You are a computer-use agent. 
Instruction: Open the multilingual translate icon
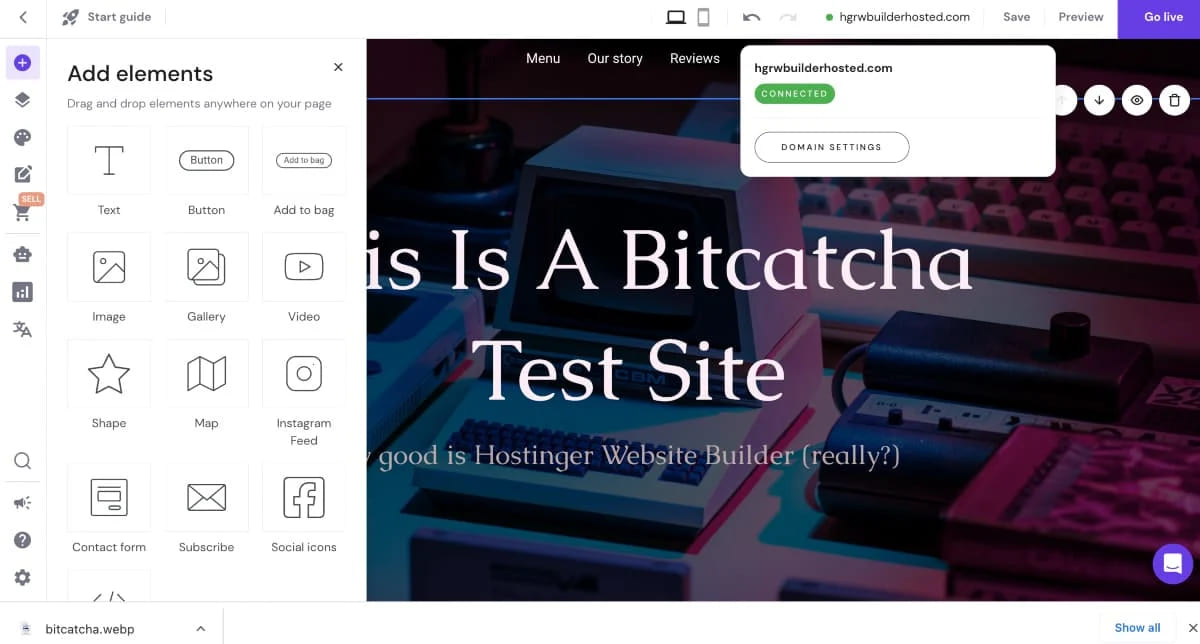22,329
